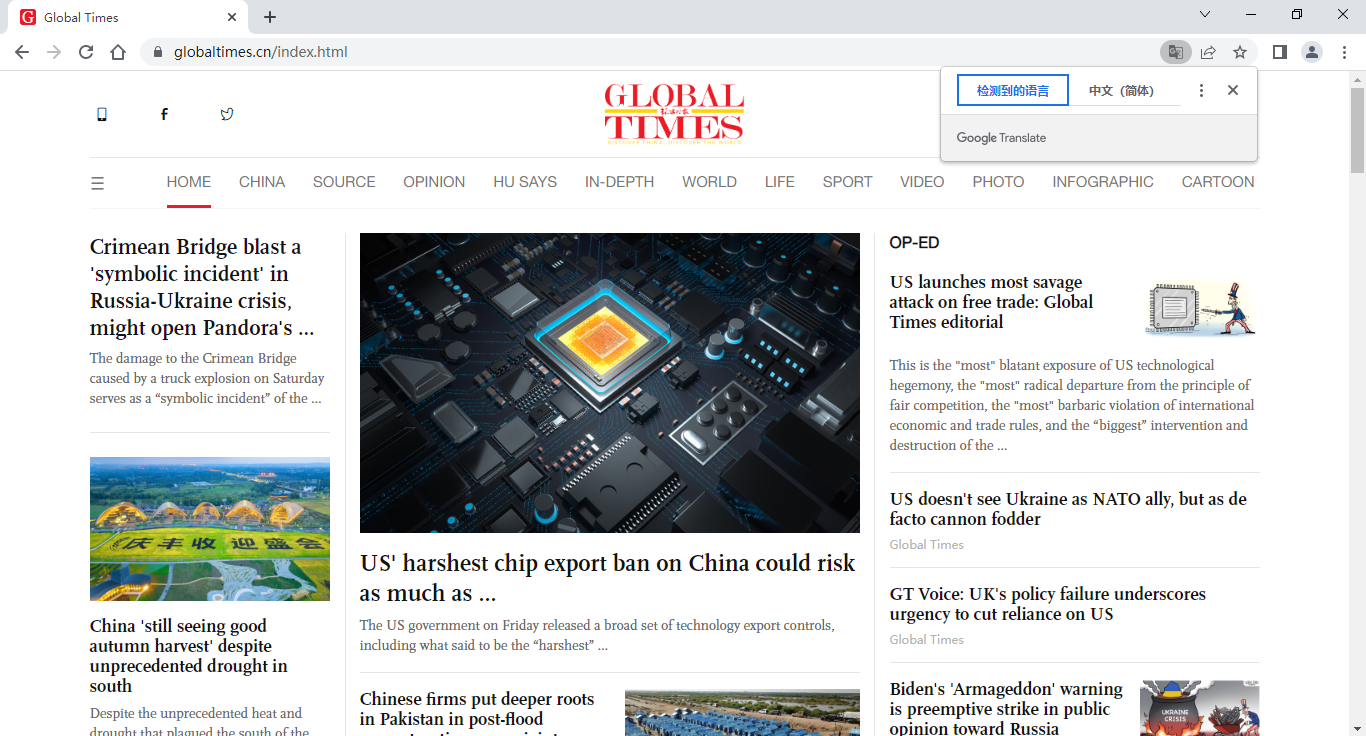Select the 检测到的语言 tab in translate popup
Screen dimensions: 1366x736
(1013, 90)
